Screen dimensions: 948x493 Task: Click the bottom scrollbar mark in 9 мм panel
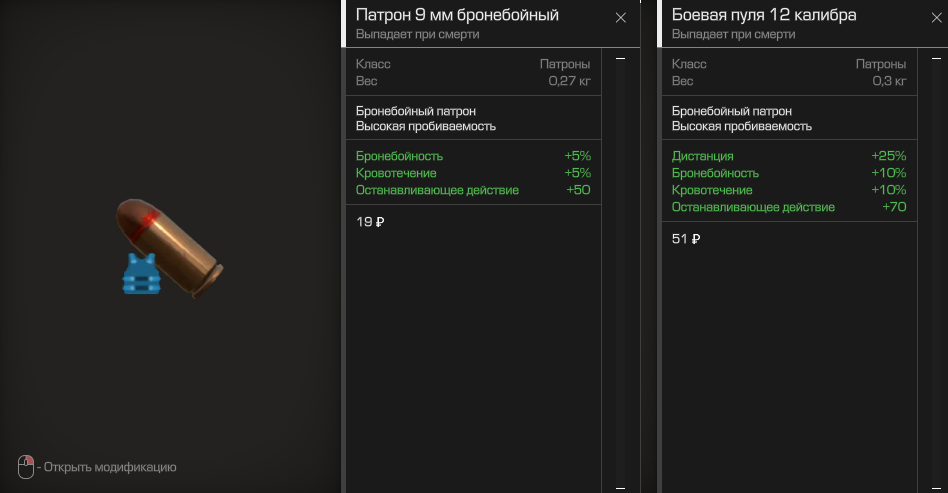tap(620, 488)
